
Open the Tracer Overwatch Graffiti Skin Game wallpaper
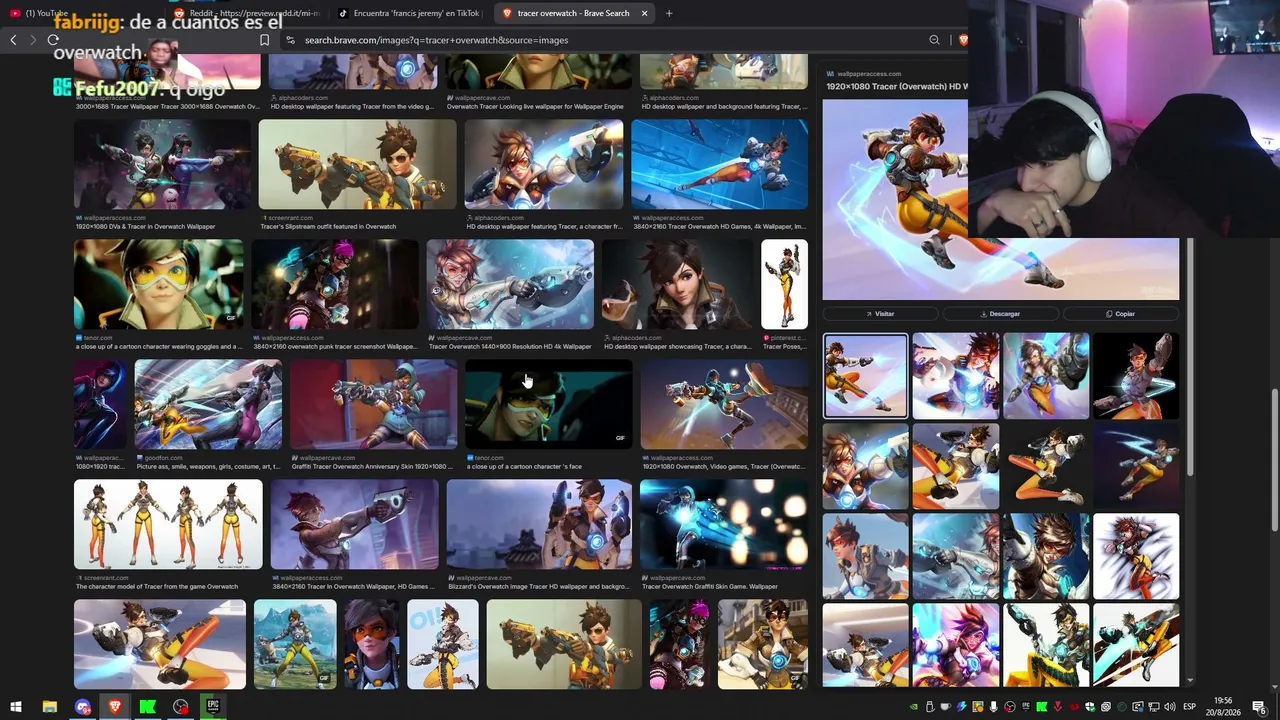[724, 524]
